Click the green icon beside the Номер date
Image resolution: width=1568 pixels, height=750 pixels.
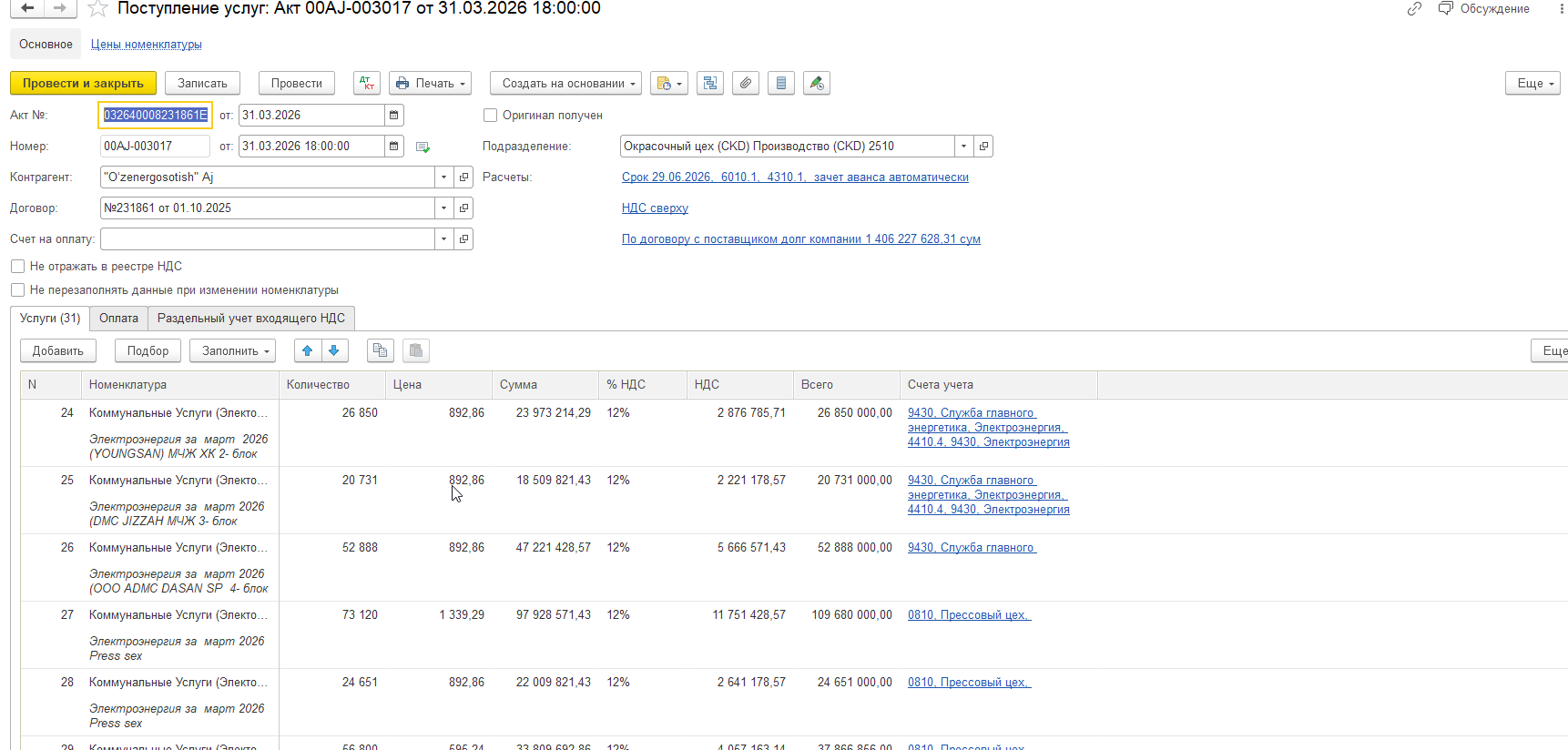423,147
